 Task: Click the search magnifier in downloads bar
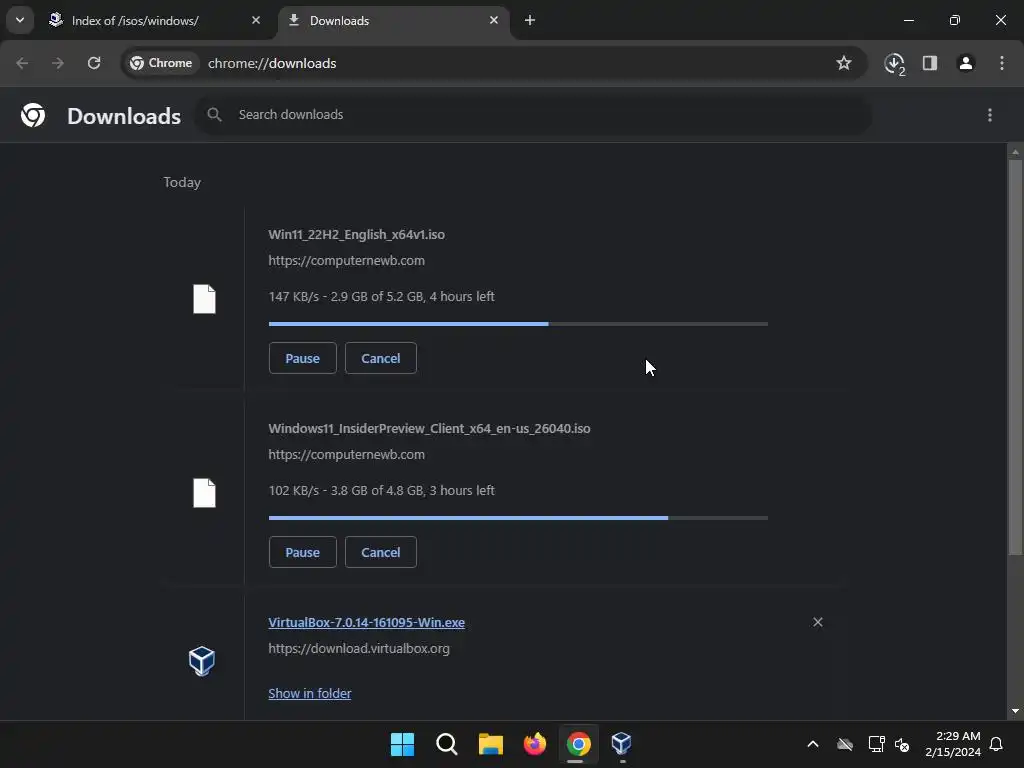point(214,115)
